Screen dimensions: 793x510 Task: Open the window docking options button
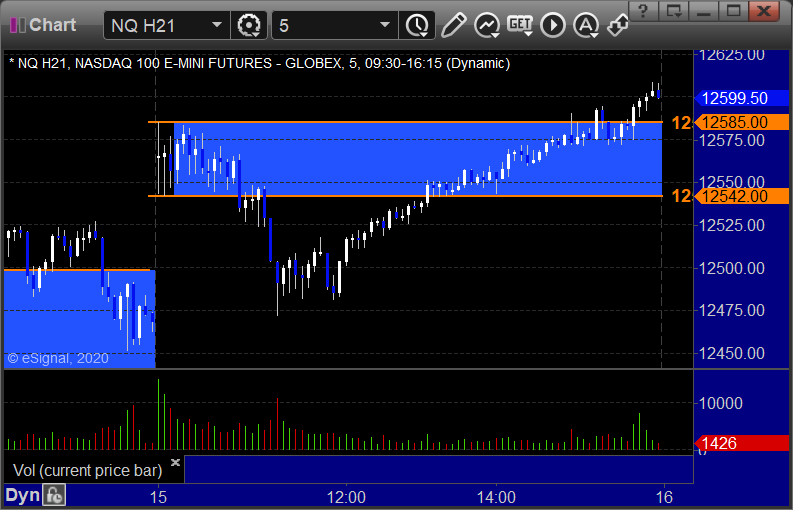point(673,11)
